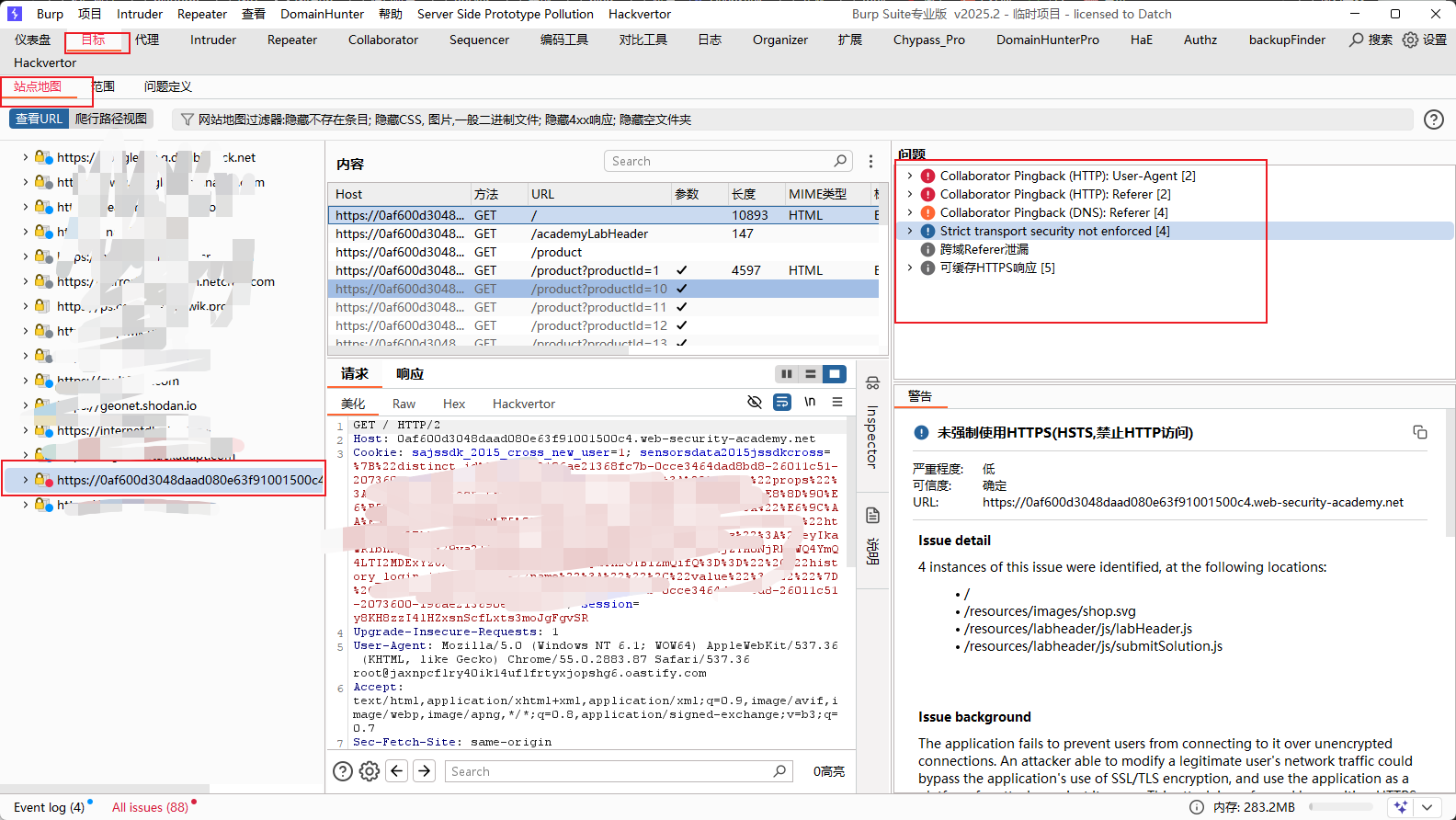Click the contents search magnifier icon

tap(840, 161)
